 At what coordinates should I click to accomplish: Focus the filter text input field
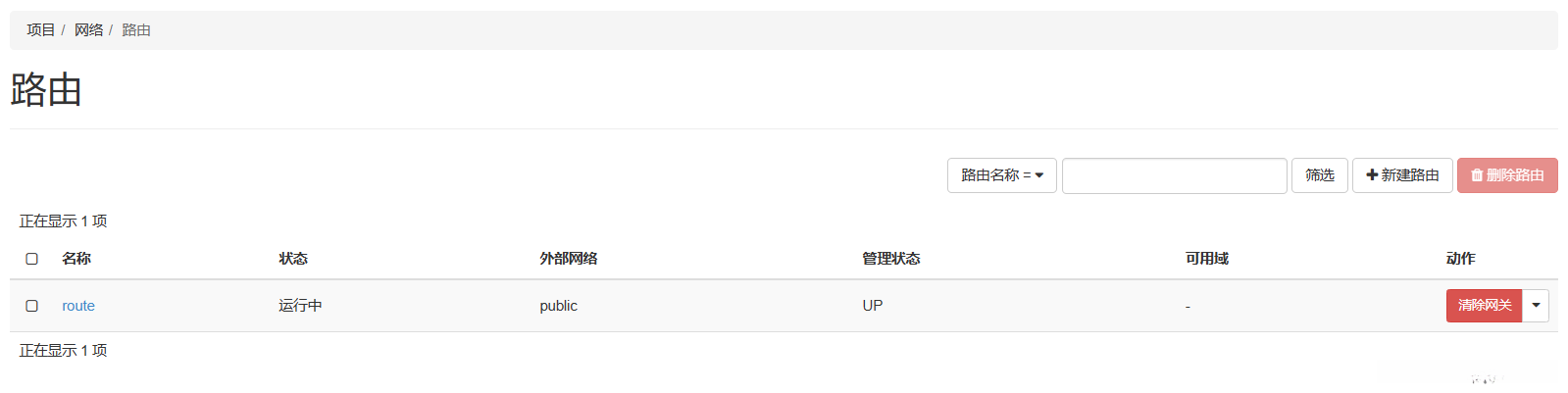click(x=1174, y=175)
